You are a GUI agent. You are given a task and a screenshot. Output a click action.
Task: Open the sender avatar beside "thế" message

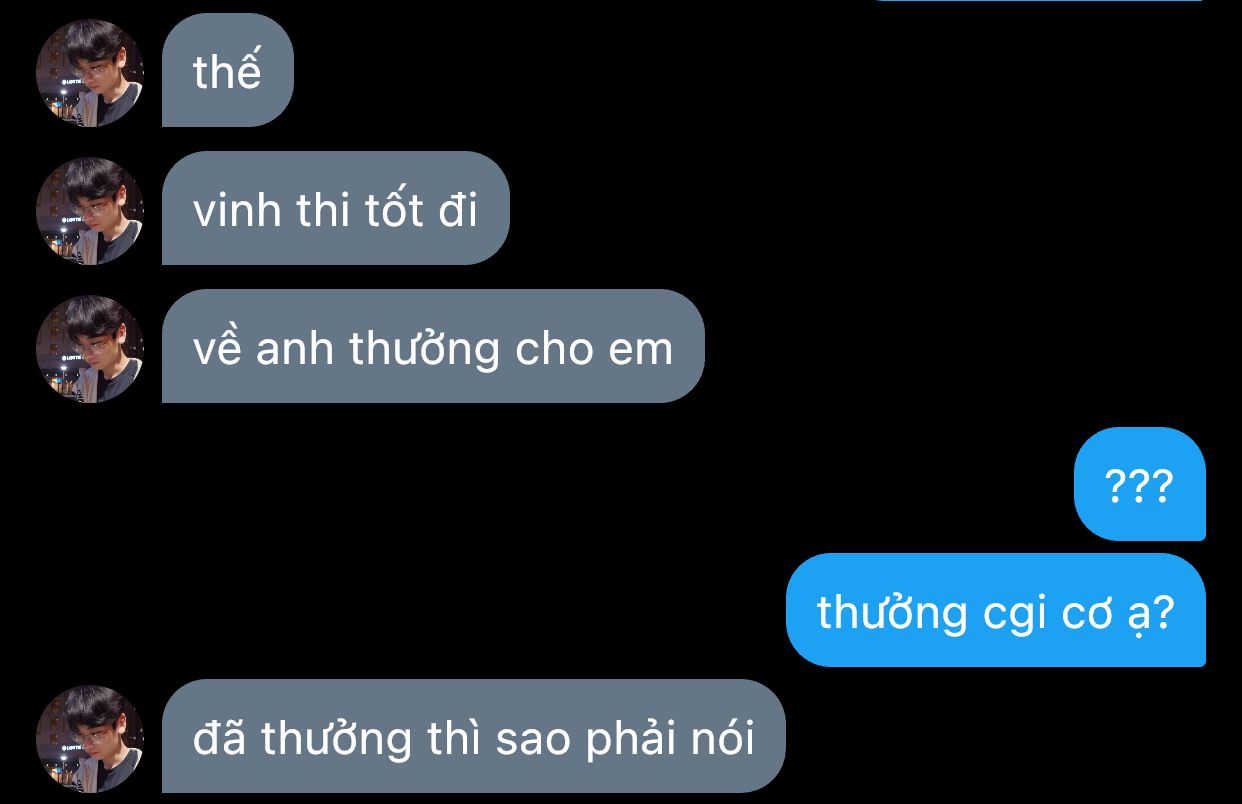pyautogui.click(x=90, y=73)
